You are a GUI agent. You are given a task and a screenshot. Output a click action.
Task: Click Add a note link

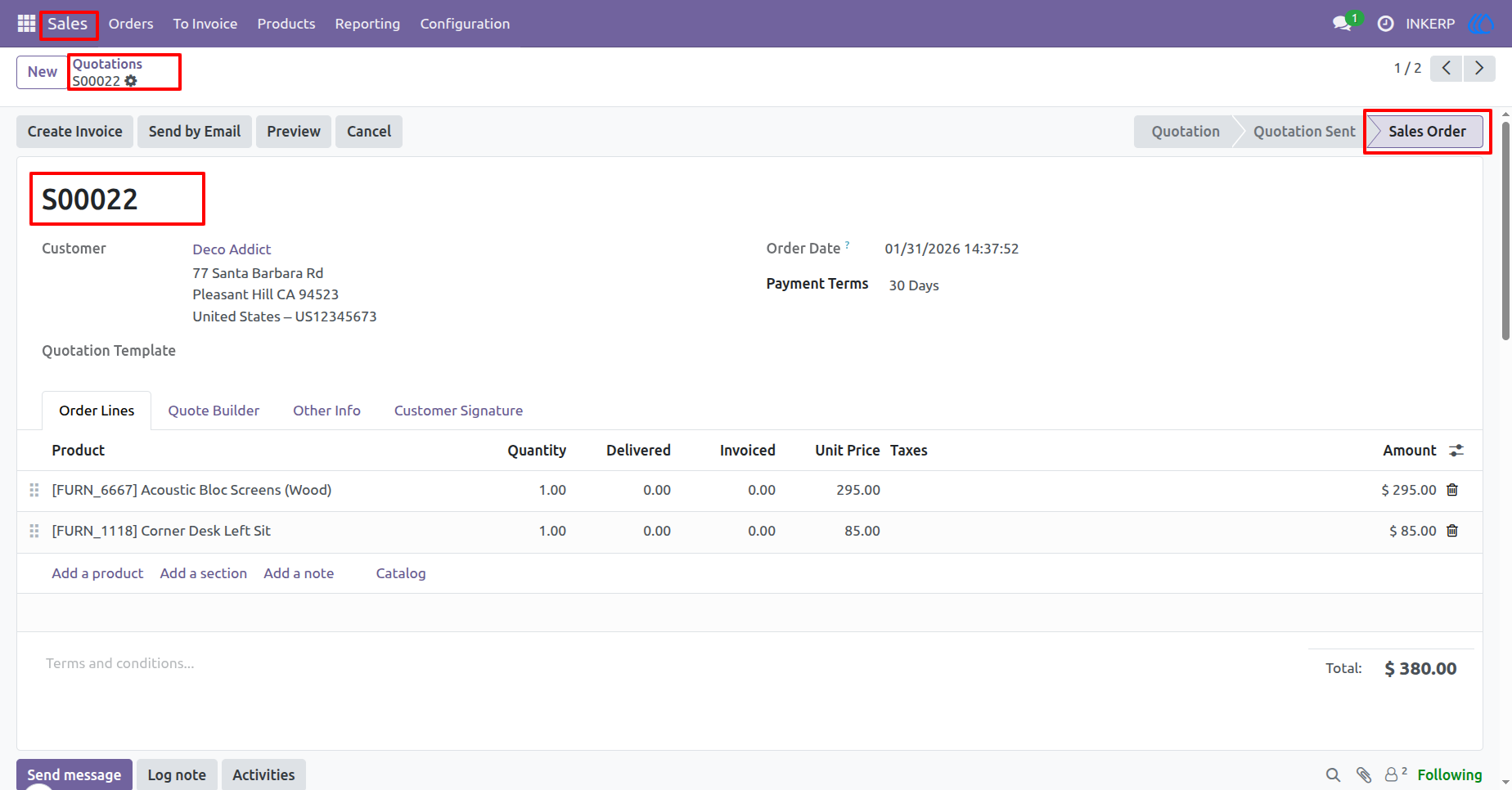pos(299,573)
